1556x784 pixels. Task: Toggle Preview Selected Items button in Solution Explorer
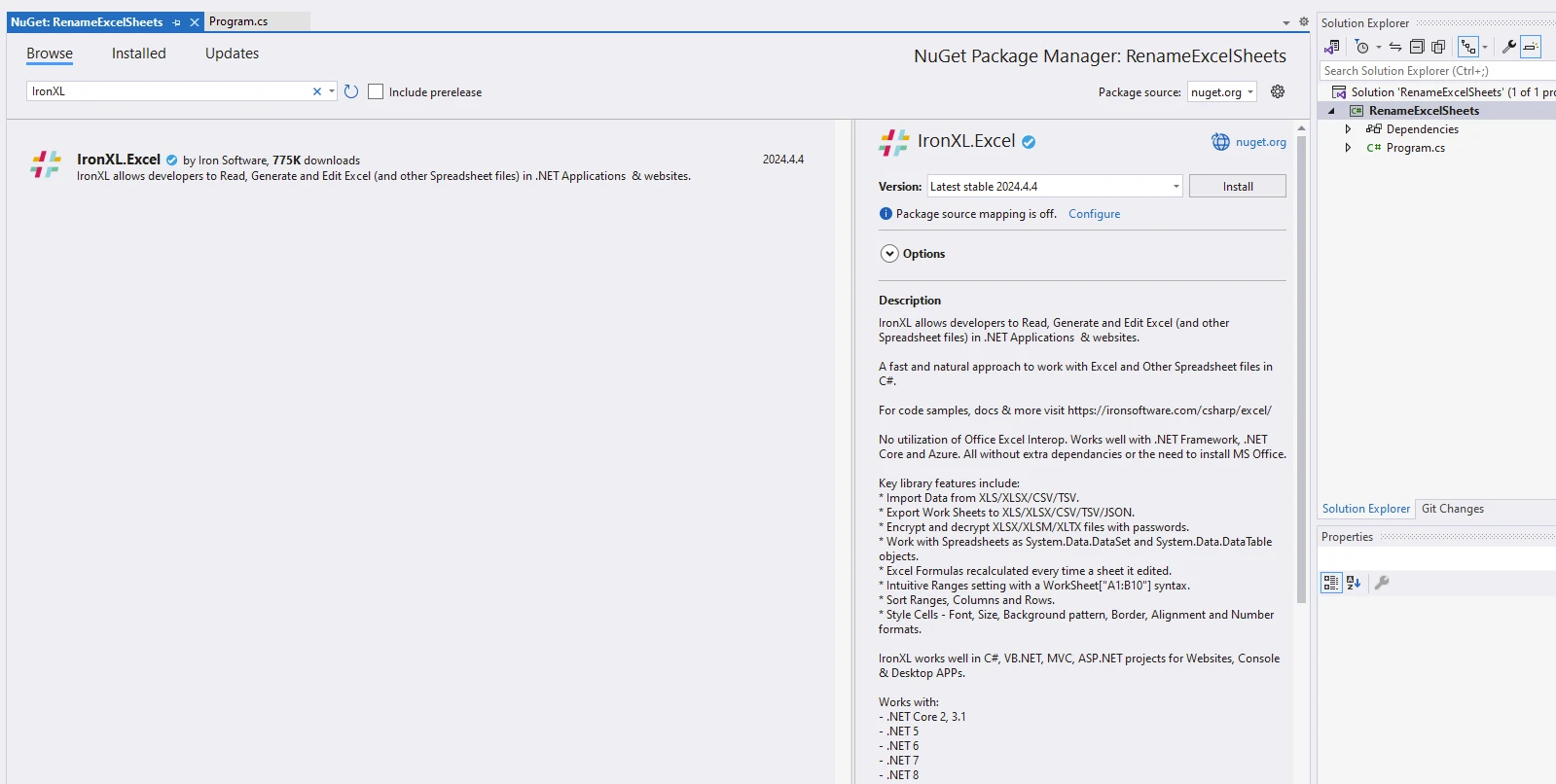pyautogui.click(x=1531, y=47)
